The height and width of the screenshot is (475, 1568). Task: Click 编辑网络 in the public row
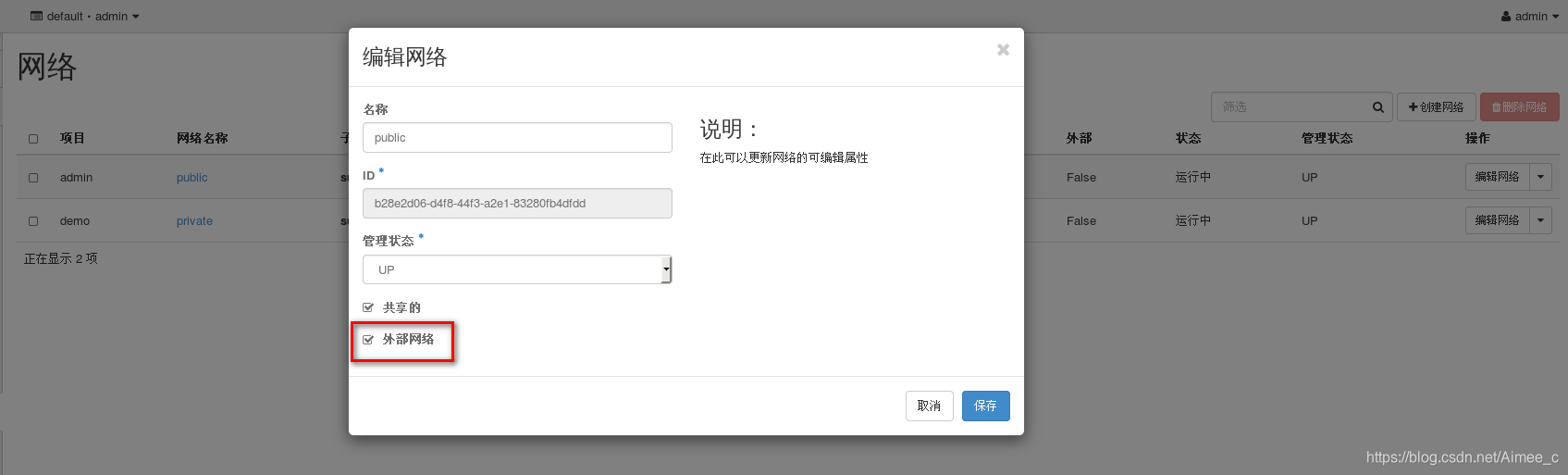[x=1497, y=177]
